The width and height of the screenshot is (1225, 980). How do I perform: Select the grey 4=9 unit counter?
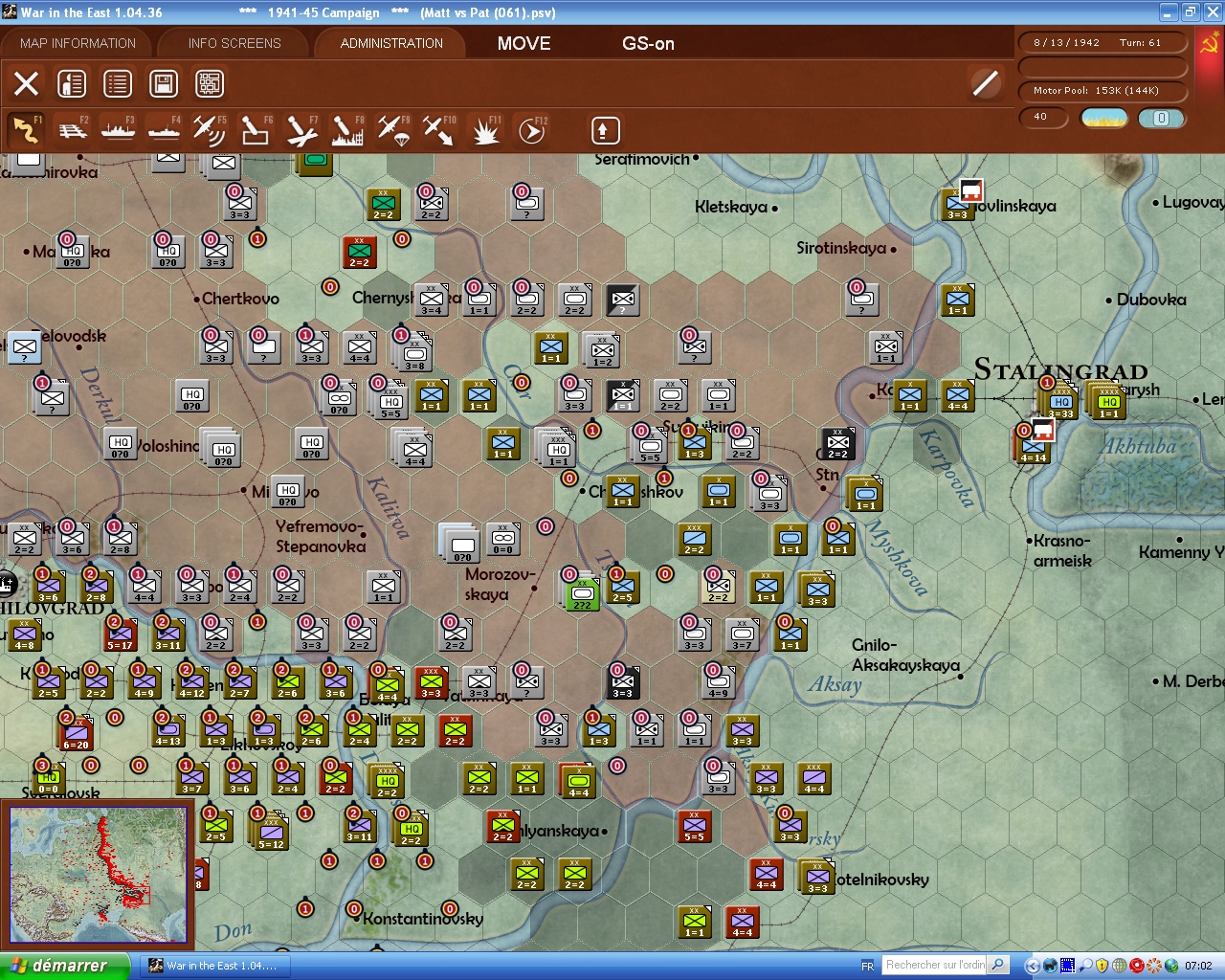[x=719, y=682]
